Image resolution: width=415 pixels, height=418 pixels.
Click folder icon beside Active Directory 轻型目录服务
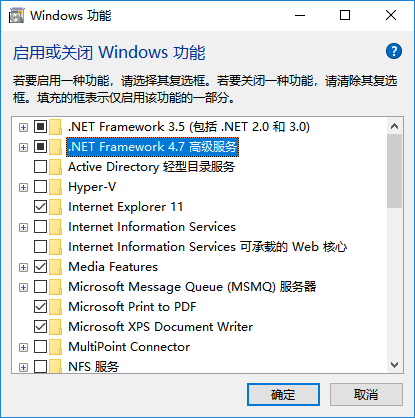coord(56,167)
